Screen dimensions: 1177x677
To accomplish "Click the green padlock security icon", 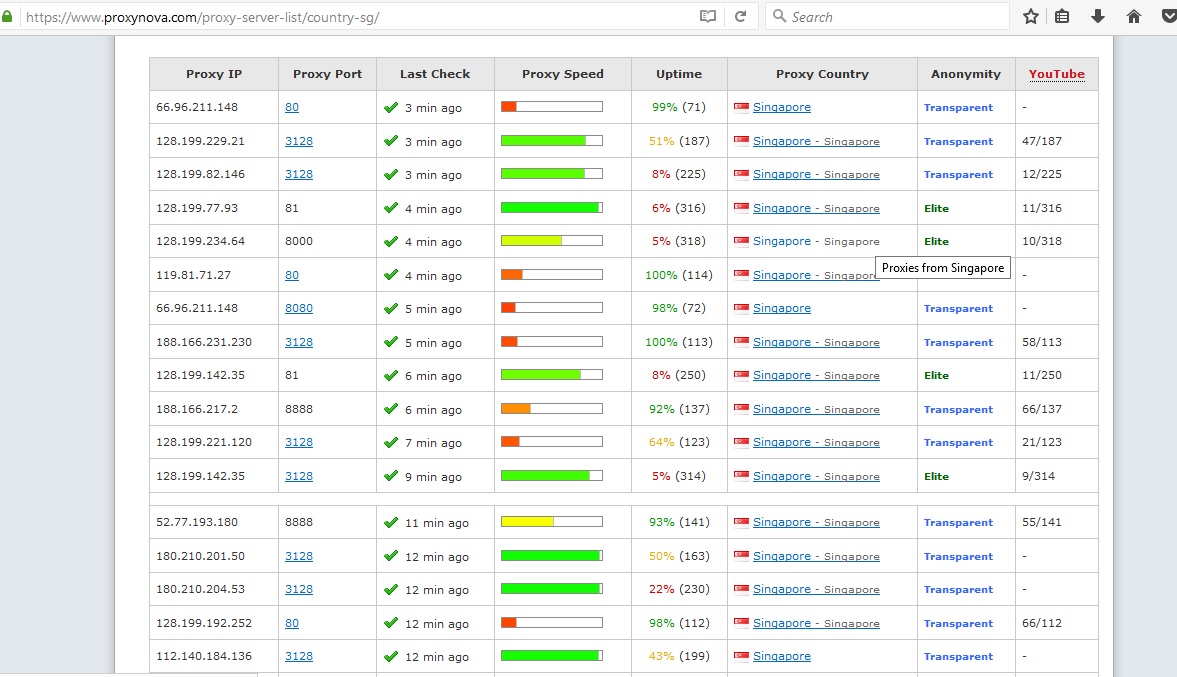I will tap(8, 16).
